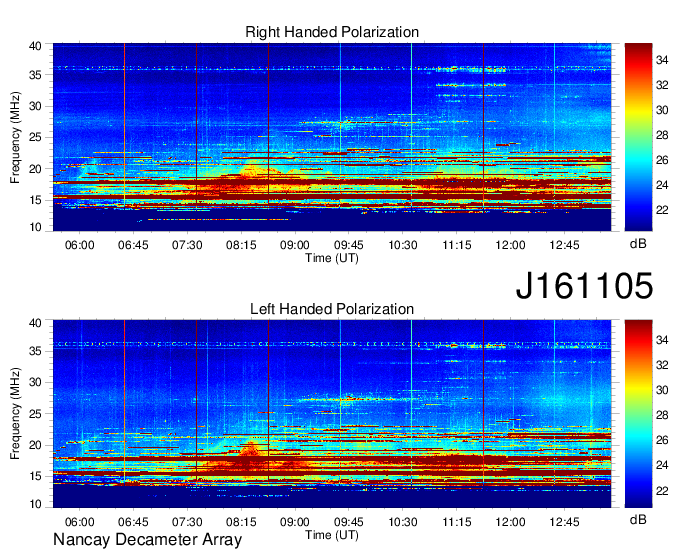
Task: Click 25 MHz frequency tick on right-handed plot
Action: (35, 137)
